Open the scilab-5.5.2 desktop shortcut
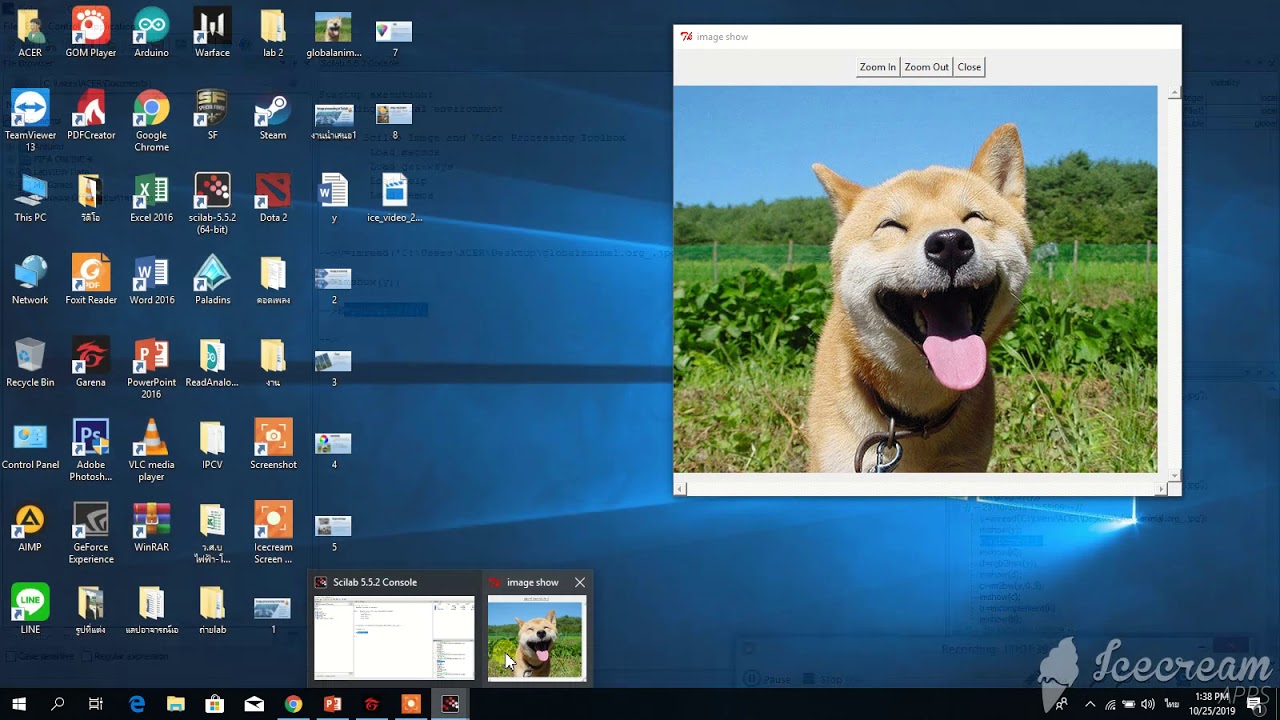The width and height of the screenshot is (1280, 720). (212, 194)
